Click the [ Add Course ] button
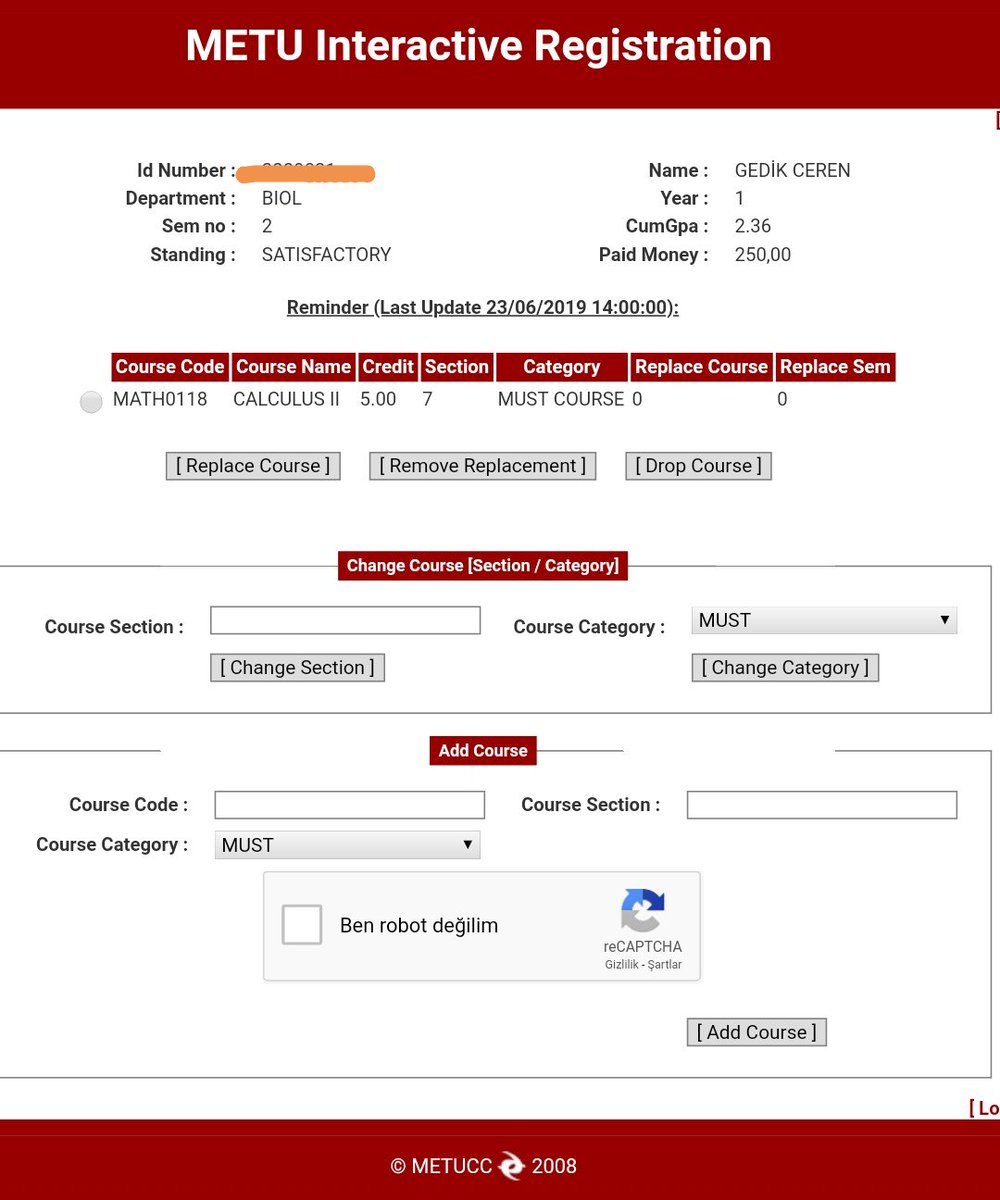Viewport: 1000px width, 1200px height. (757, 1033)
